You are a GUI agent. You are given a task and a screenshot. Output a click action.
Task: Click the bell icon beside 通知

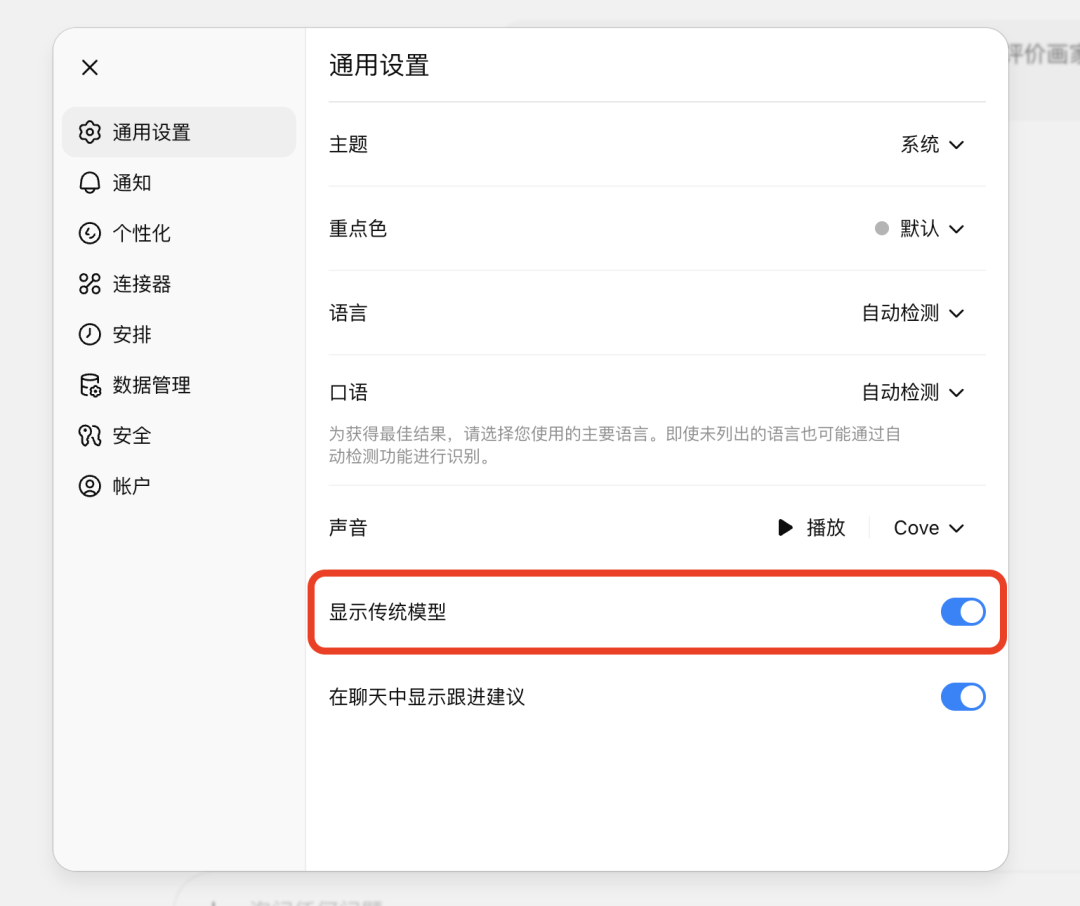click(90, 183)
